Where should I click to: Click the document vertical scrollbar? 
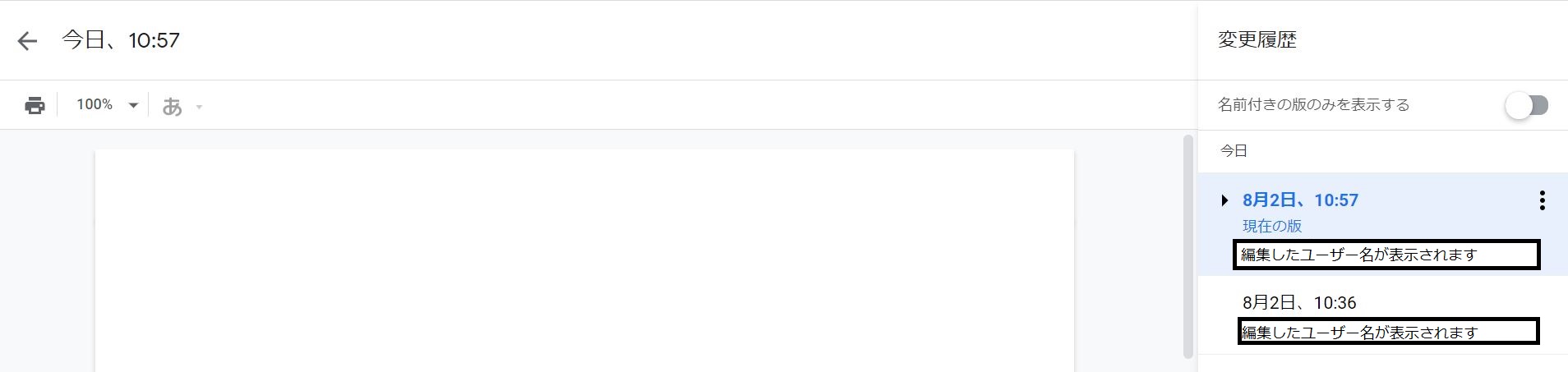(x=1188, y=246)
